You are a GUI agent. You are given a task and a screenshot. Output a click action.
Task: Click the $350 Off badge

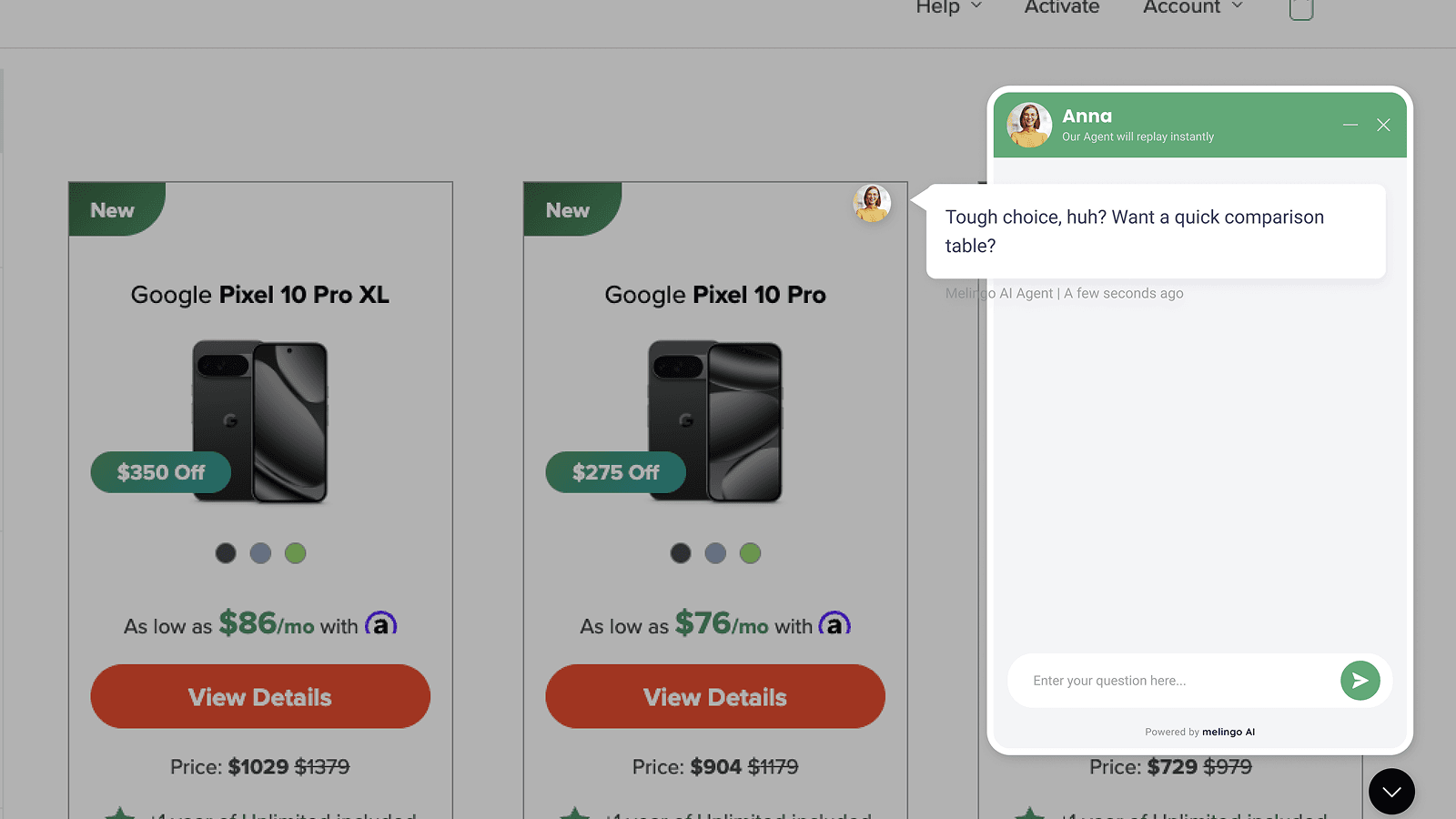tap(161, 472)
